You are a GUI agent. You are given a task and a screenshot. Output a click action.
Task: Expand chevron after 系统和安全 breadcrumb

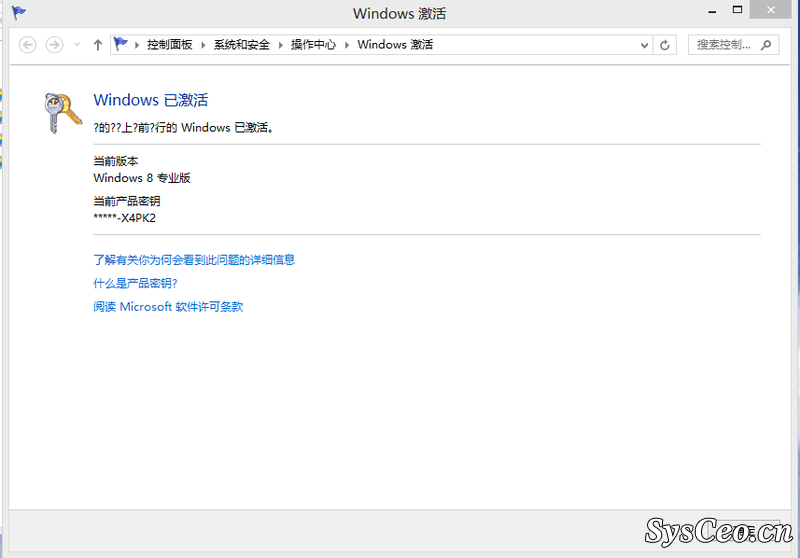pyautogui.click(x=280, y=45)
